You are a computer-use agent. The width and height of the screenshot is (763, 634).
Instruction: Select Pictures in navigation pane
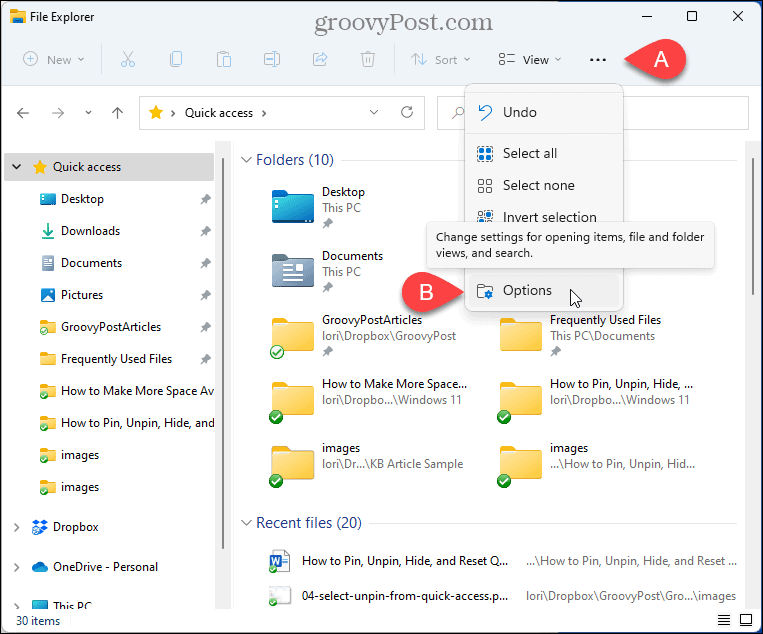(82, 295)
